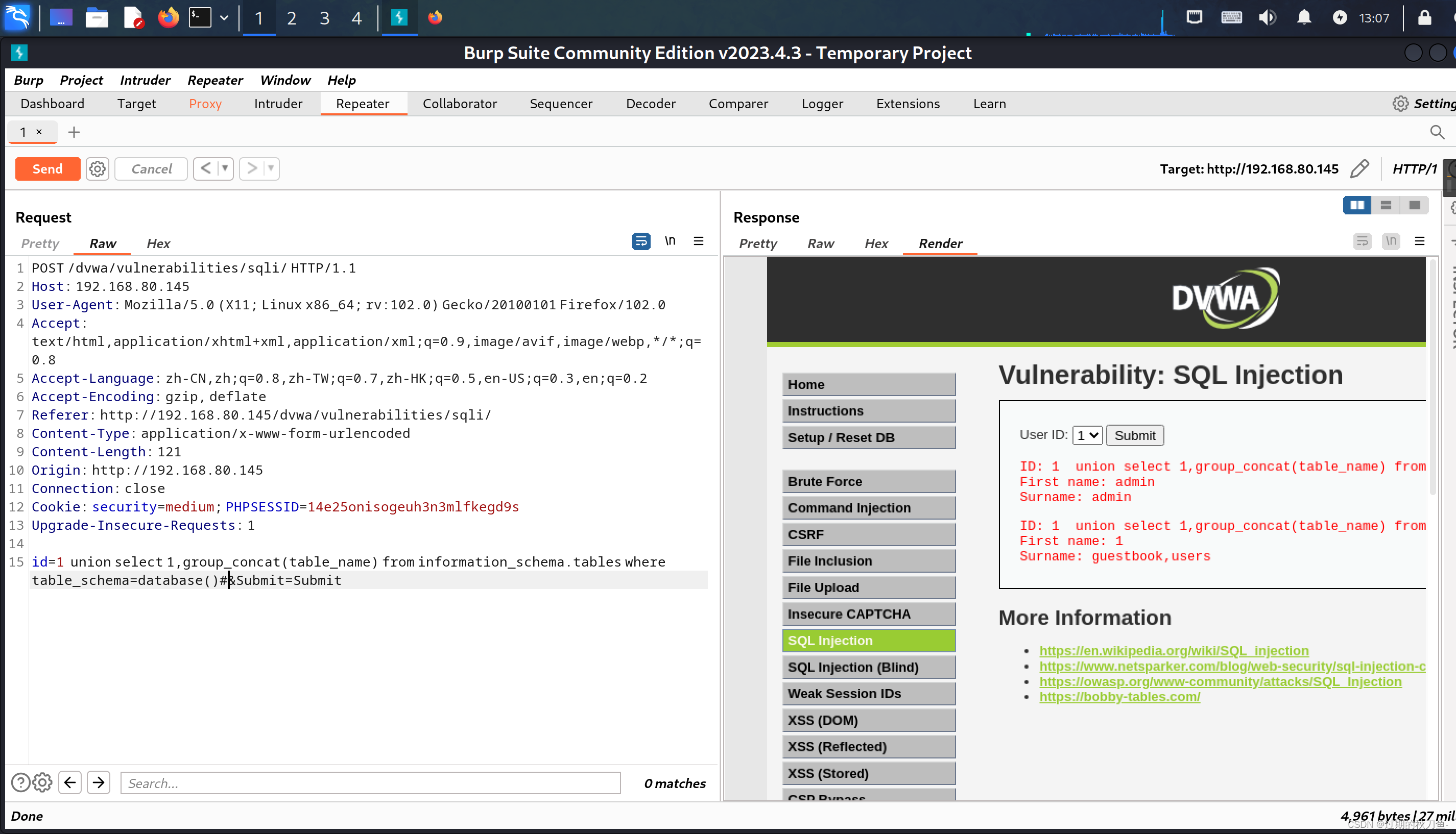The image size is (1456, 834).
Task: Close Repeater tab 1
Action: click(39, 132)
